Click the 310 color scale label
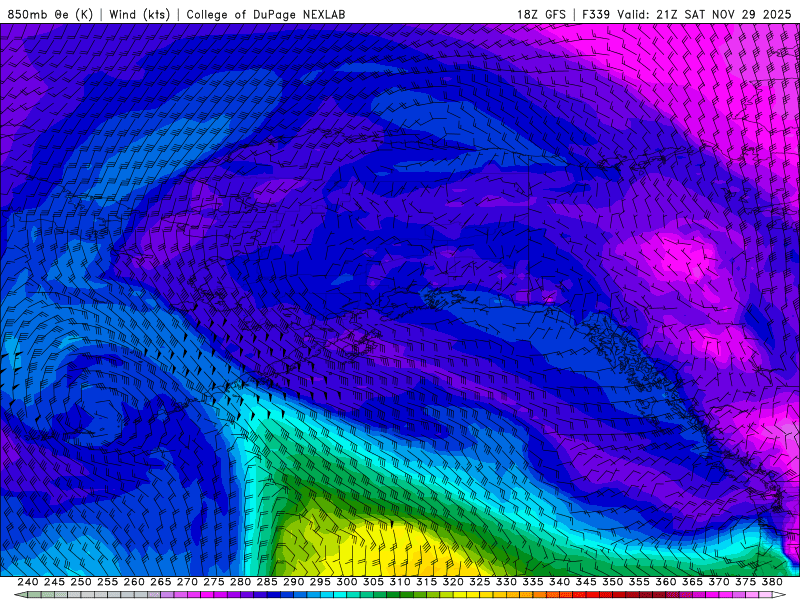This screenshot has width=800, height=600. pos(400,582)
